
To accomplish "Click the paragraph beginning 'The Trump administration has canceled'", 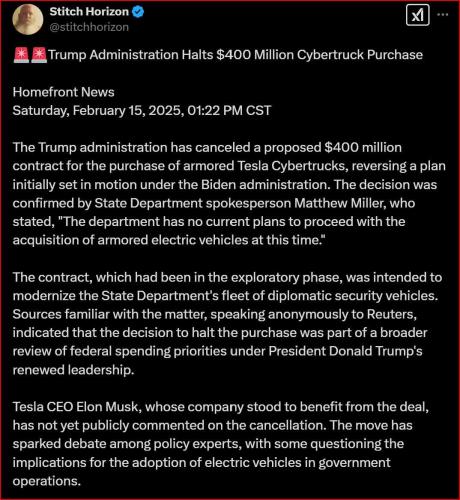I will 229,194.
